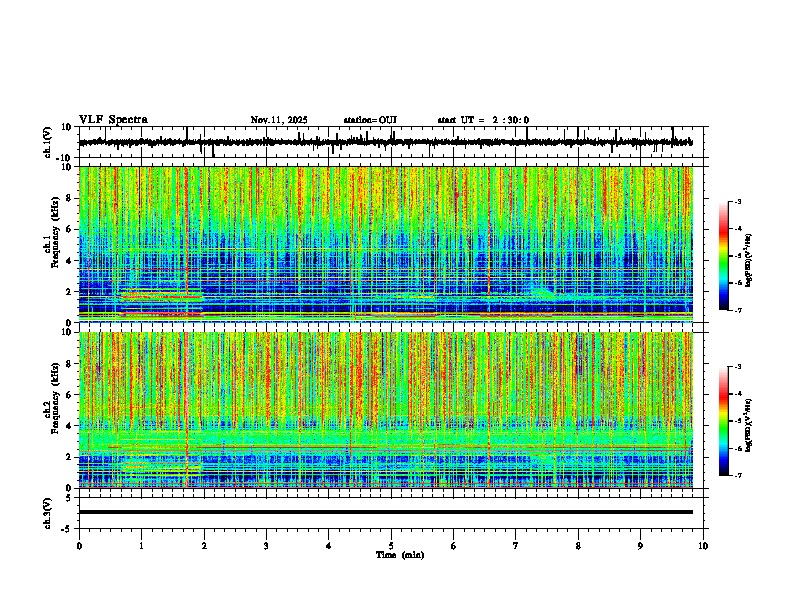Click the ch.2 colorbar log(PSD) unit label
The image size is (792, 612).
click(x=749, y=426)
